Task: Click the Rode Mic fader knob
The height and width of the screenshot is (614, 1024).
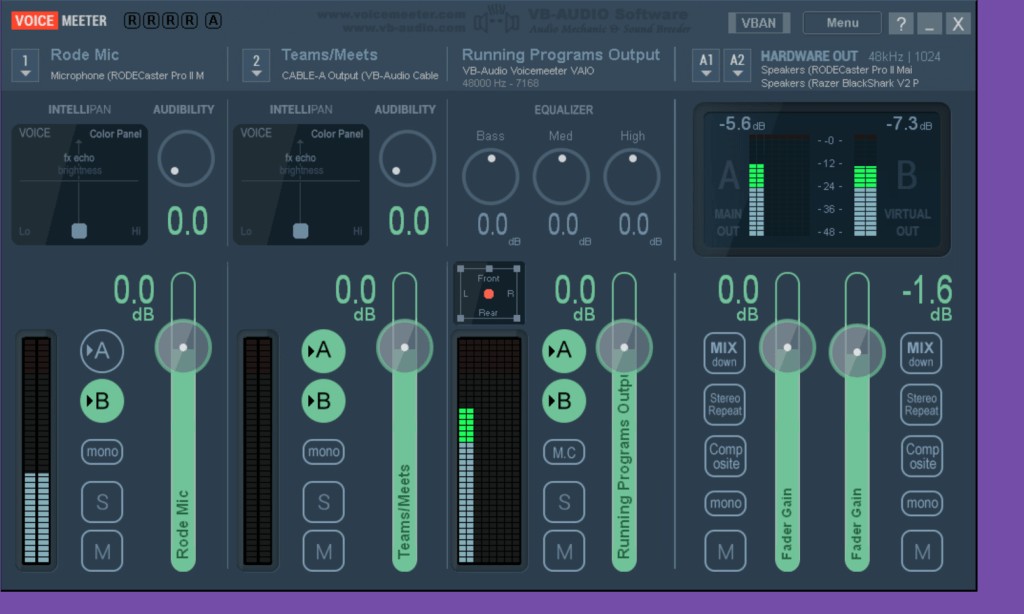Action: [x=183, y=347]
